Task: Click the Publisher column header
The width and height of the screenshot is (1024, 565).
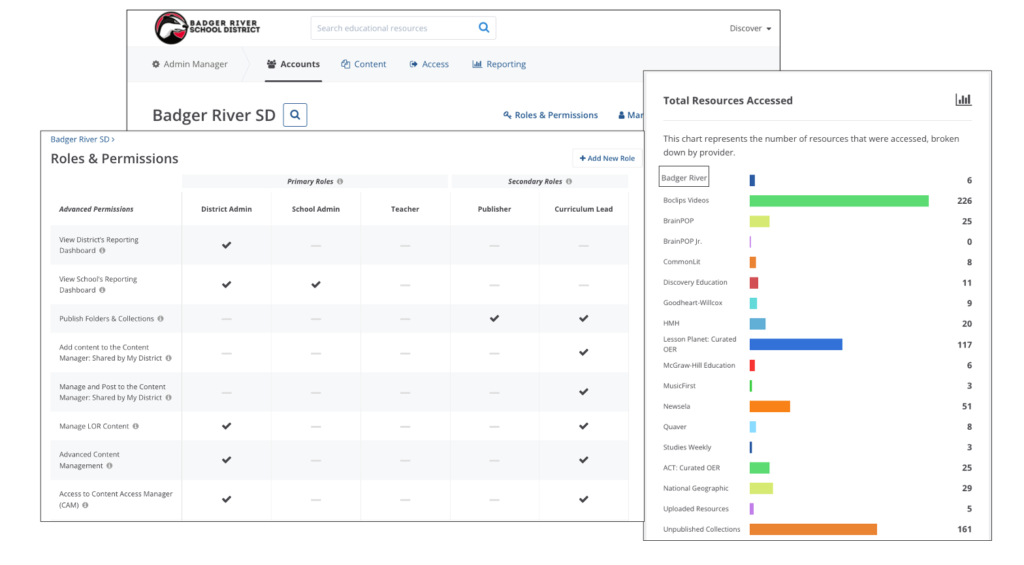Action: (494, 209)
